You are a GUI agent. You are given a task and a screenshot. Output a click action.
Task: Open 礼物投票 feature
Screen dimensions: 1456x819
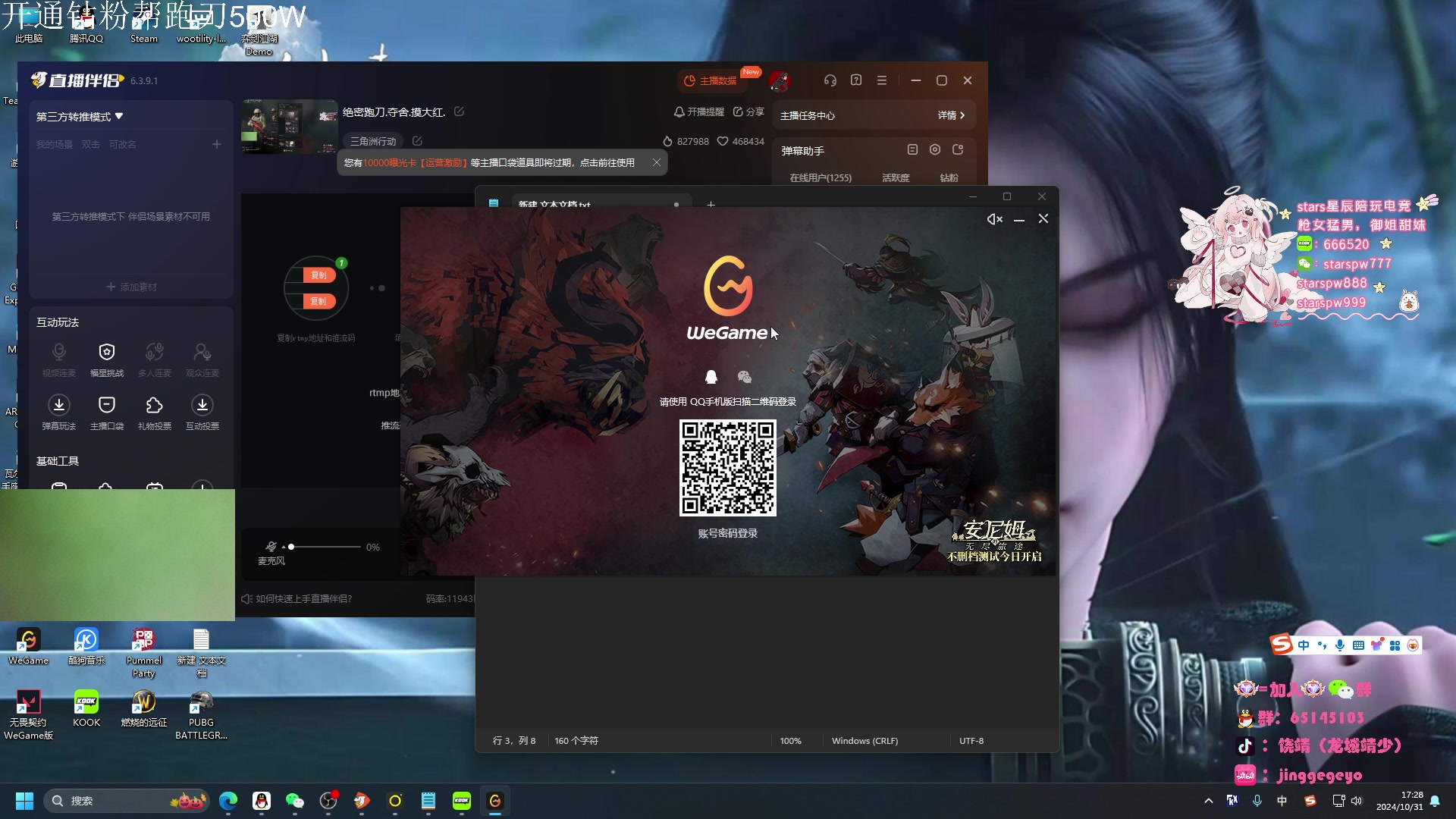point(155,413)
